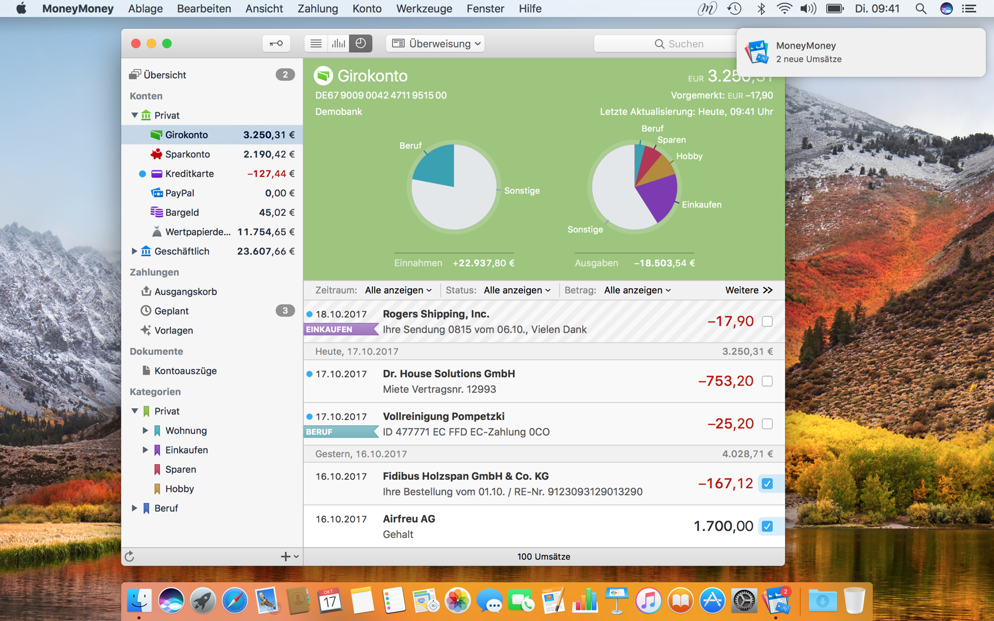This screenshot has width=994, height=621.
Task: Open the Betrag filter dropdown
Action: pyautogui.click(x=637, y=290)
